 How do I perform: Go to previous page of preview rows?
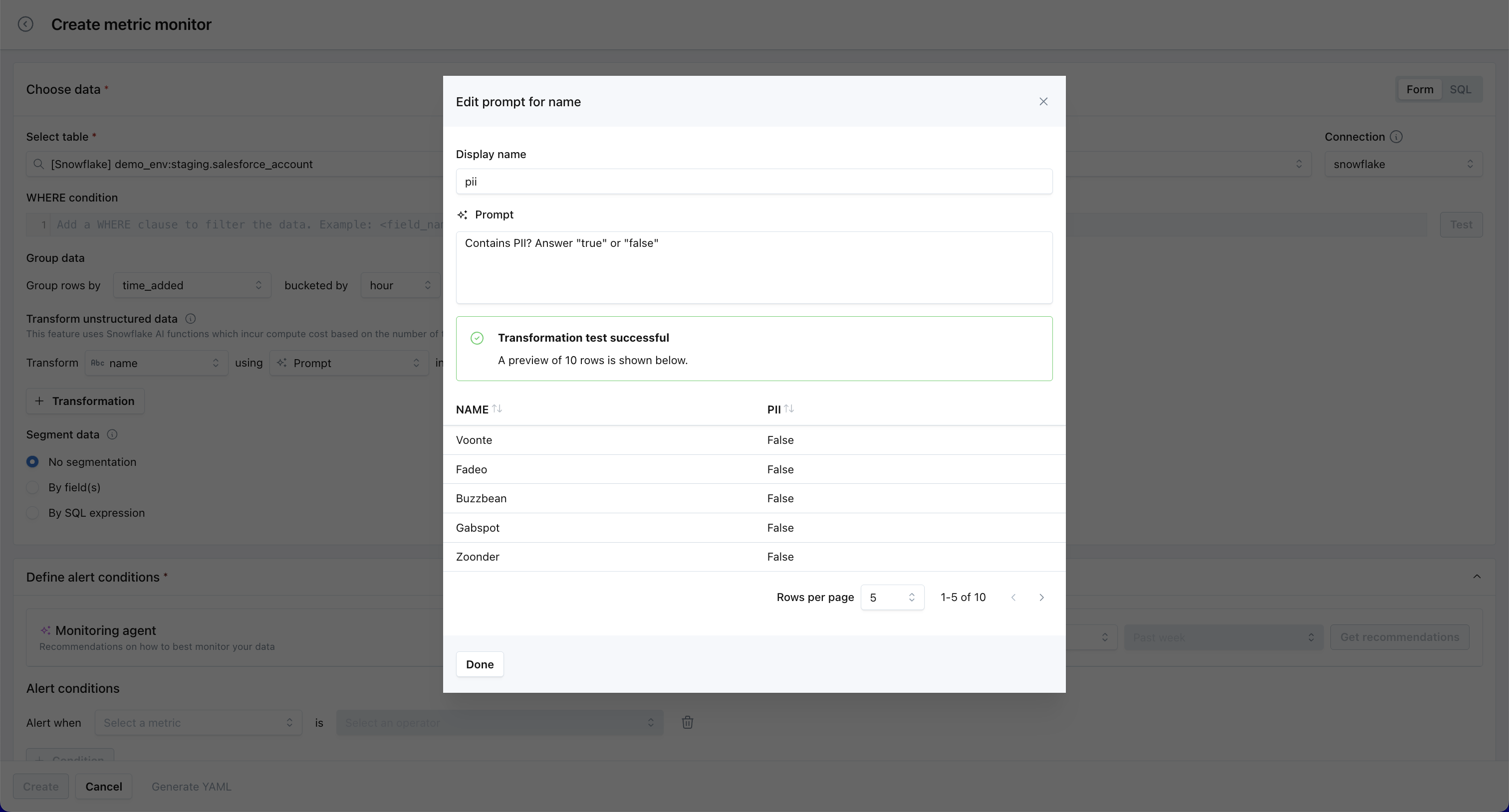(x=1013, y=597)
